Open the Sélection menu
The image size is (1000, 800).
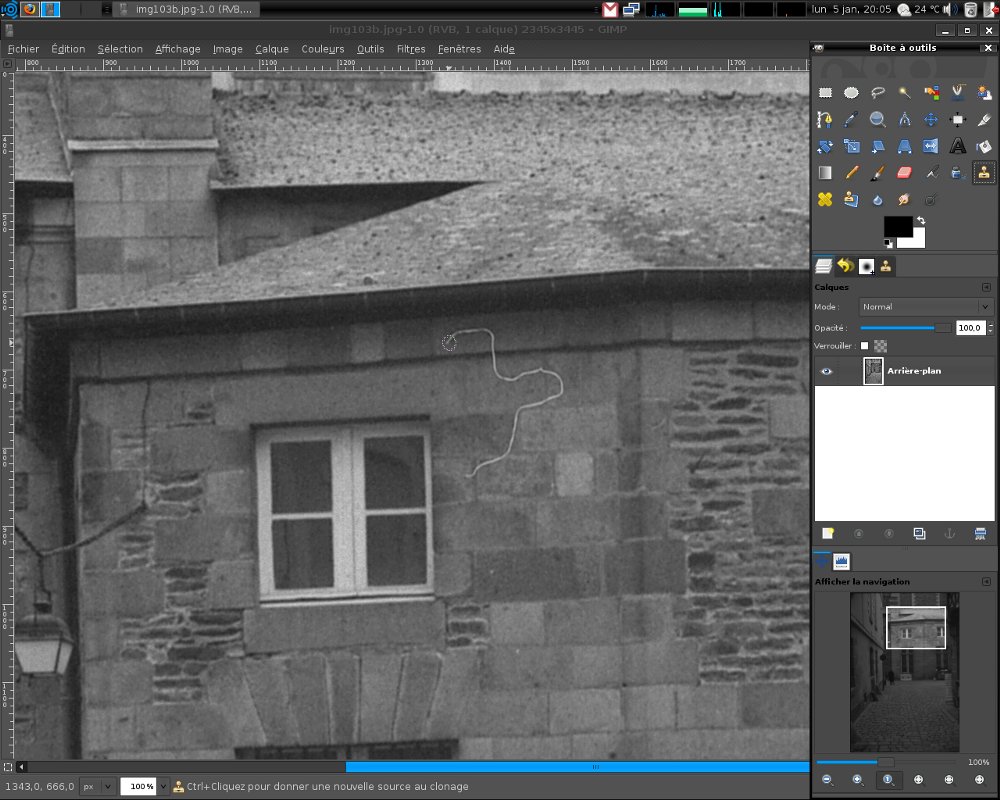click(x=120, y=49)
